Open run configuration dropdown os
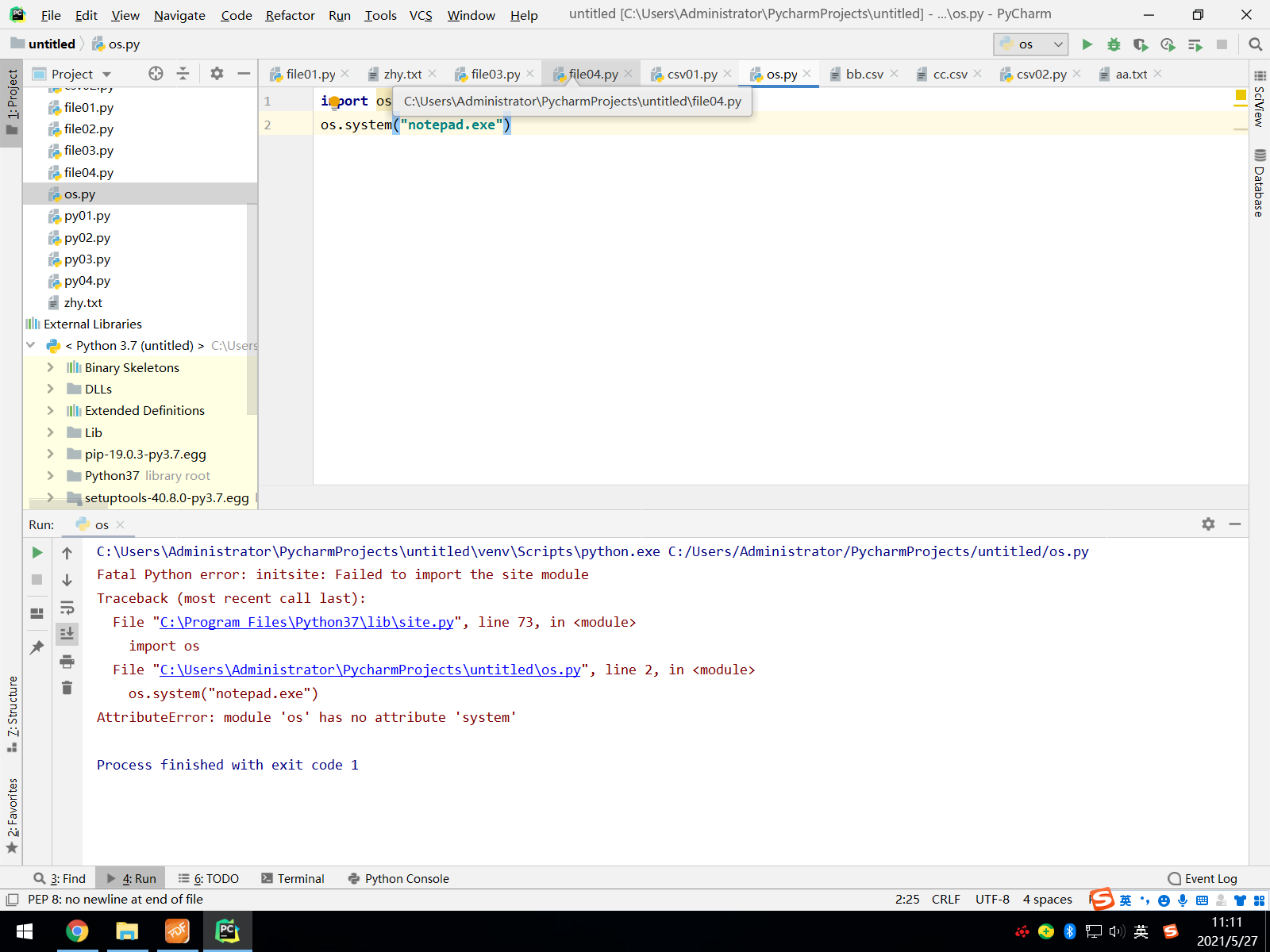 click(1030, 44)
